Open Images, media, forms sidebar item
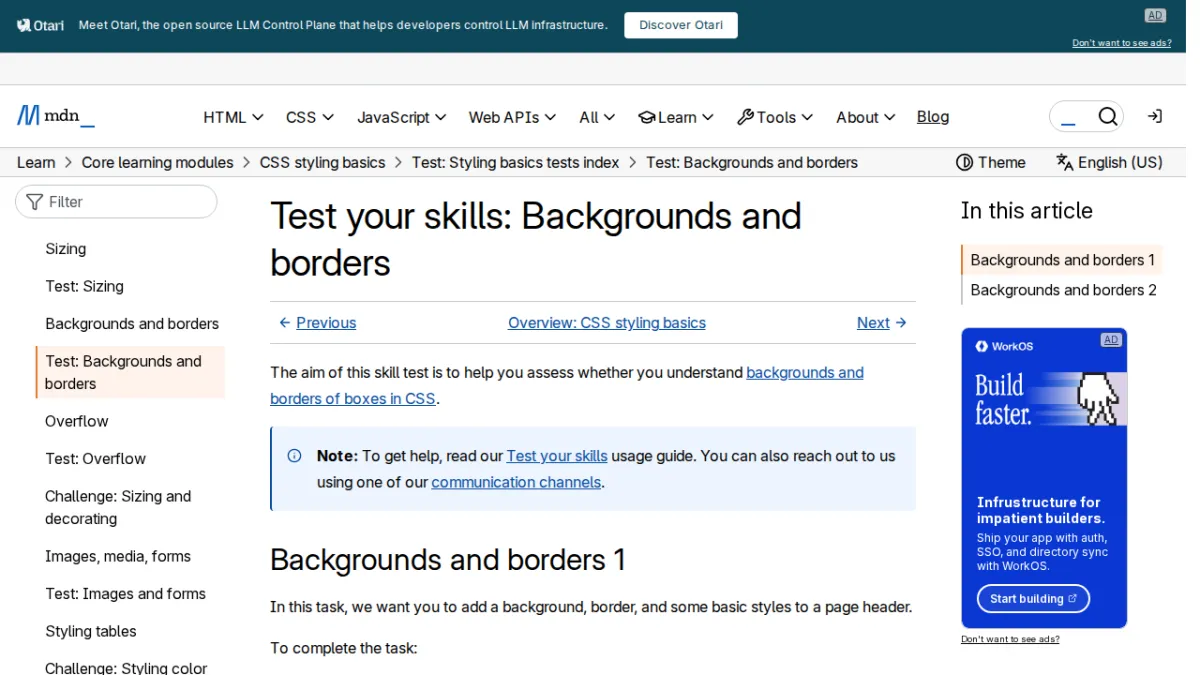Image resolution: width=1200 pixels, height=675 pixels. (118, 556)
